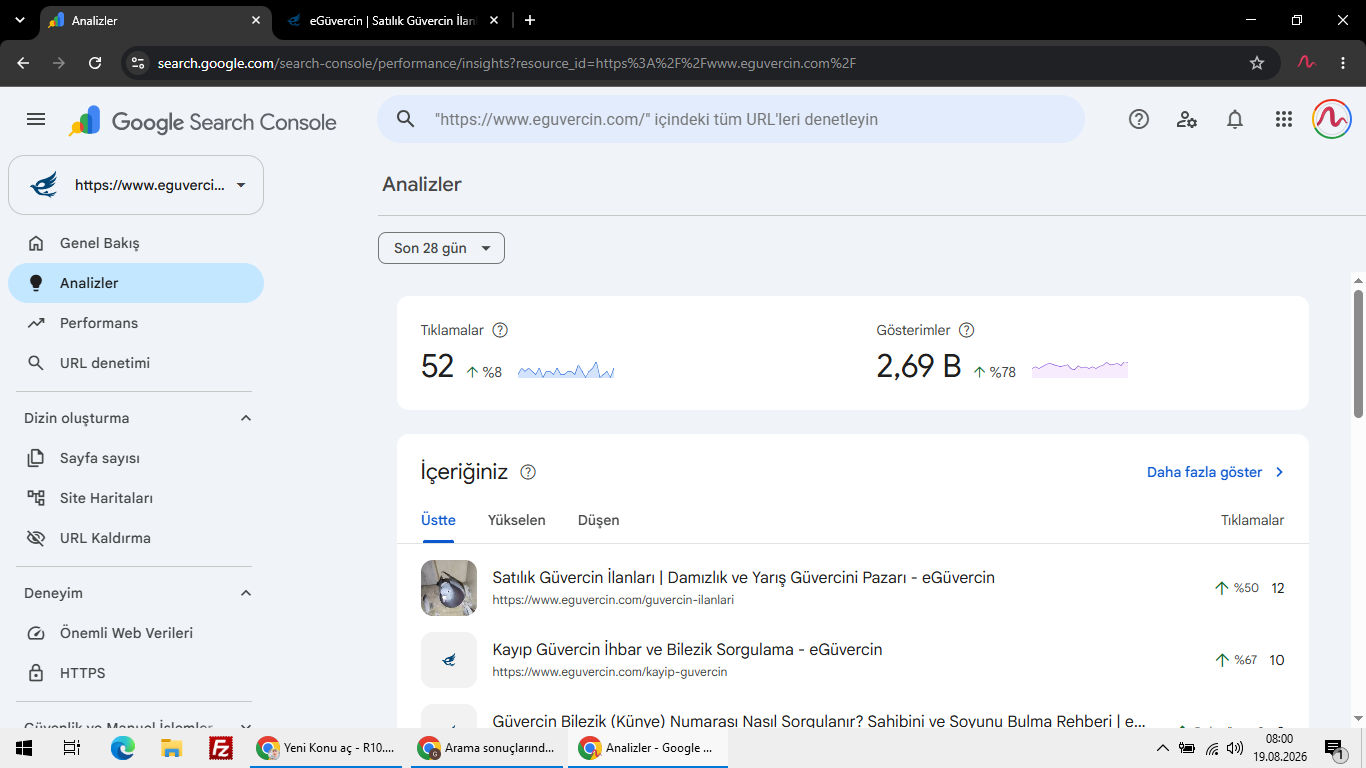Switch to the eGüvercin browser tab

391,20
